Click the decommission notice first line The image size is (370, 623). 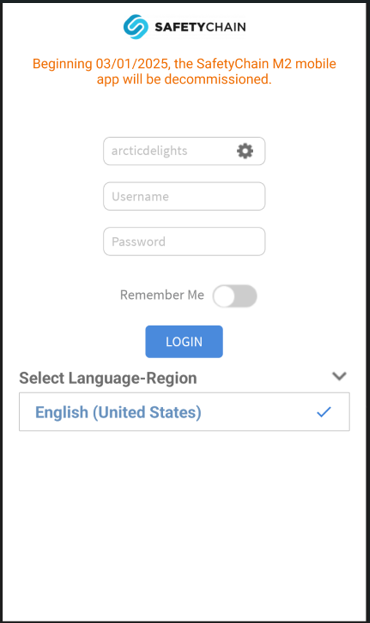click(x=184, y=64)
